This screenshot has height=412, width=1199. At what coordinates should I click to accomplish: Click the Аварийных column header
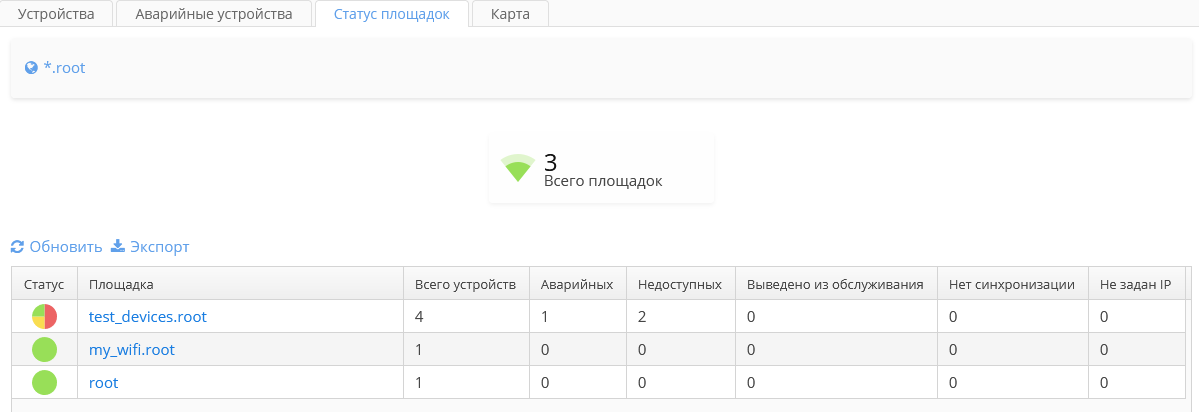point(576,285)
